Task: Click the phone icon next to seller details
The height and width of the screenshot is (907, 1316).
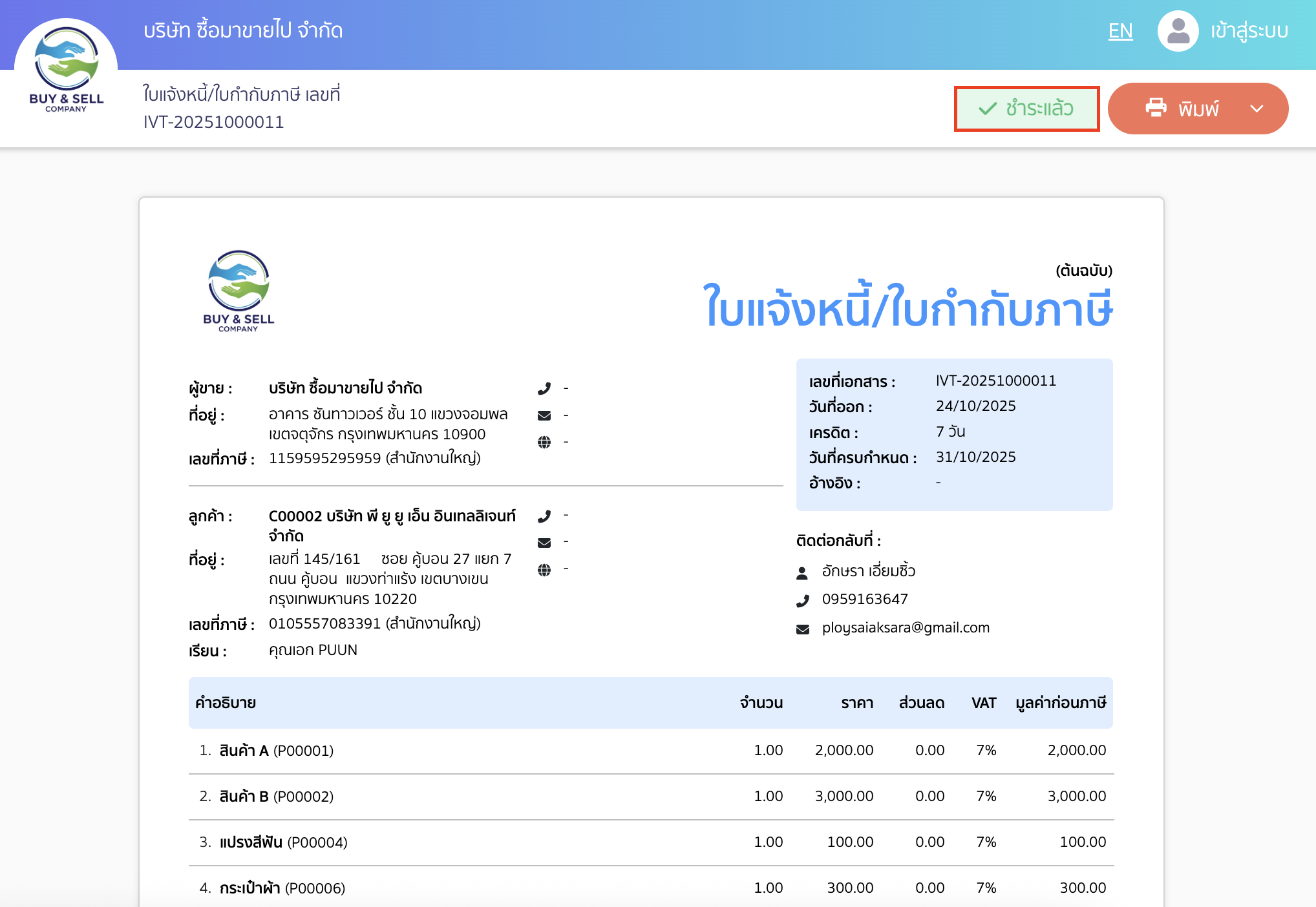Action: tap(545, 388)
